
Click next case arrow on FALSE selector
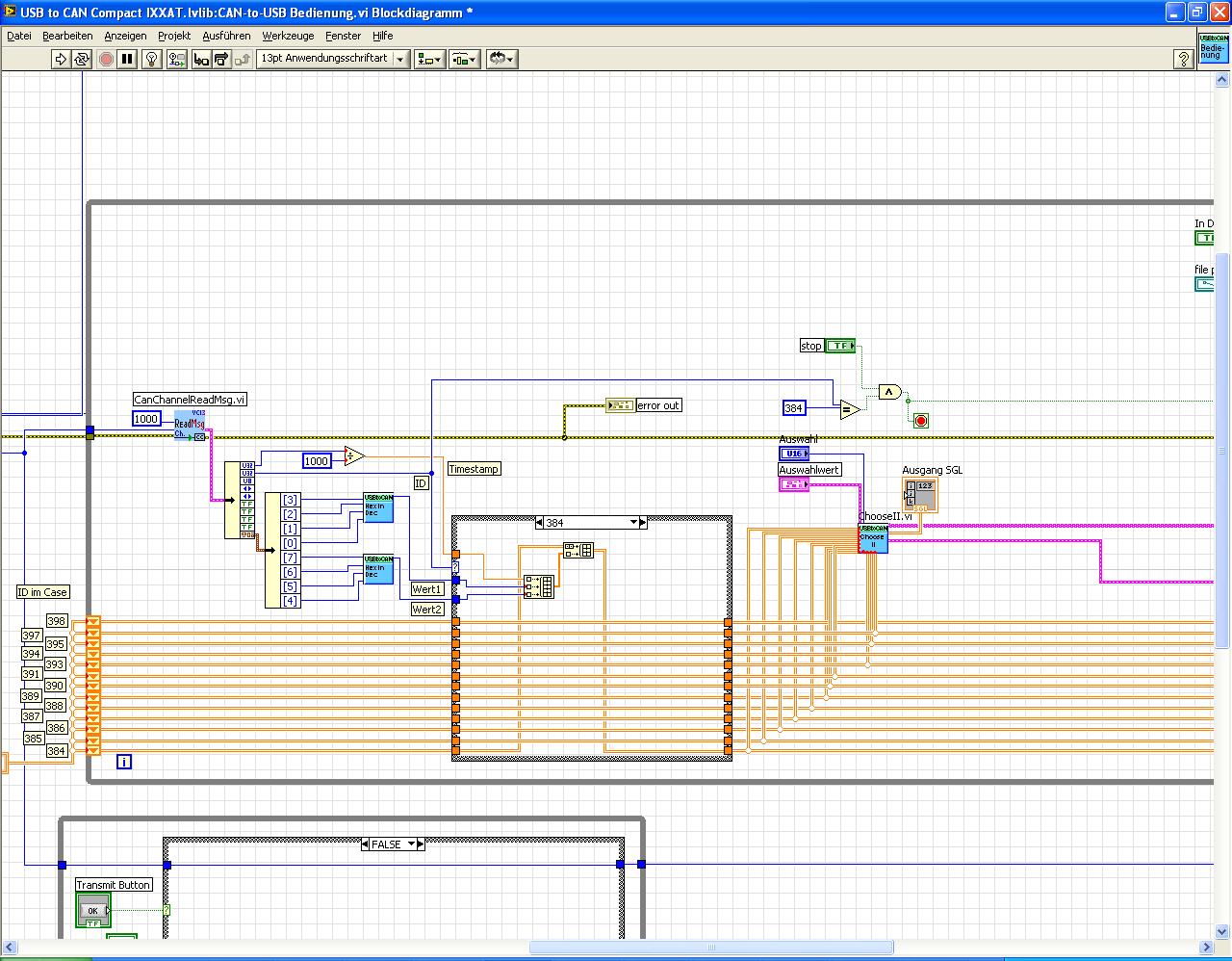coord(421,844)
